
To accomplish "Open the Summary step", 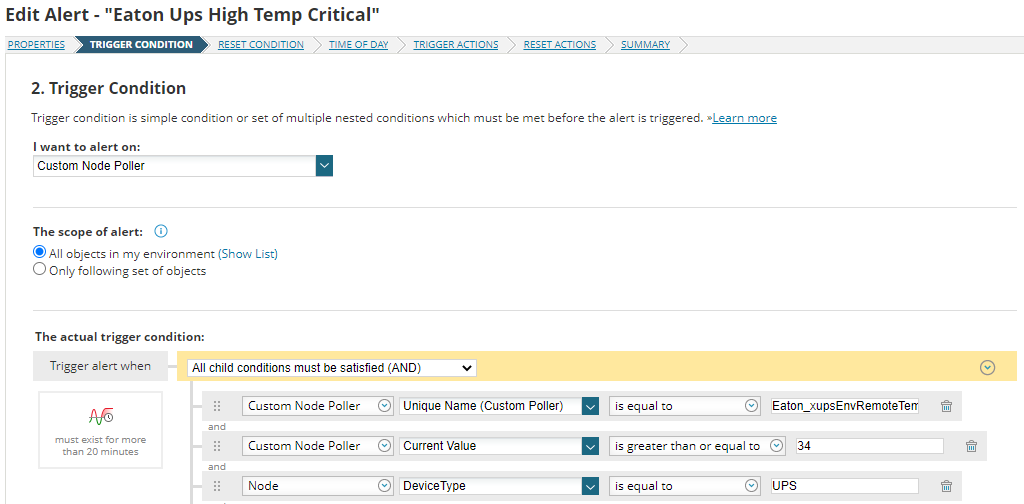I will (645, 45).
